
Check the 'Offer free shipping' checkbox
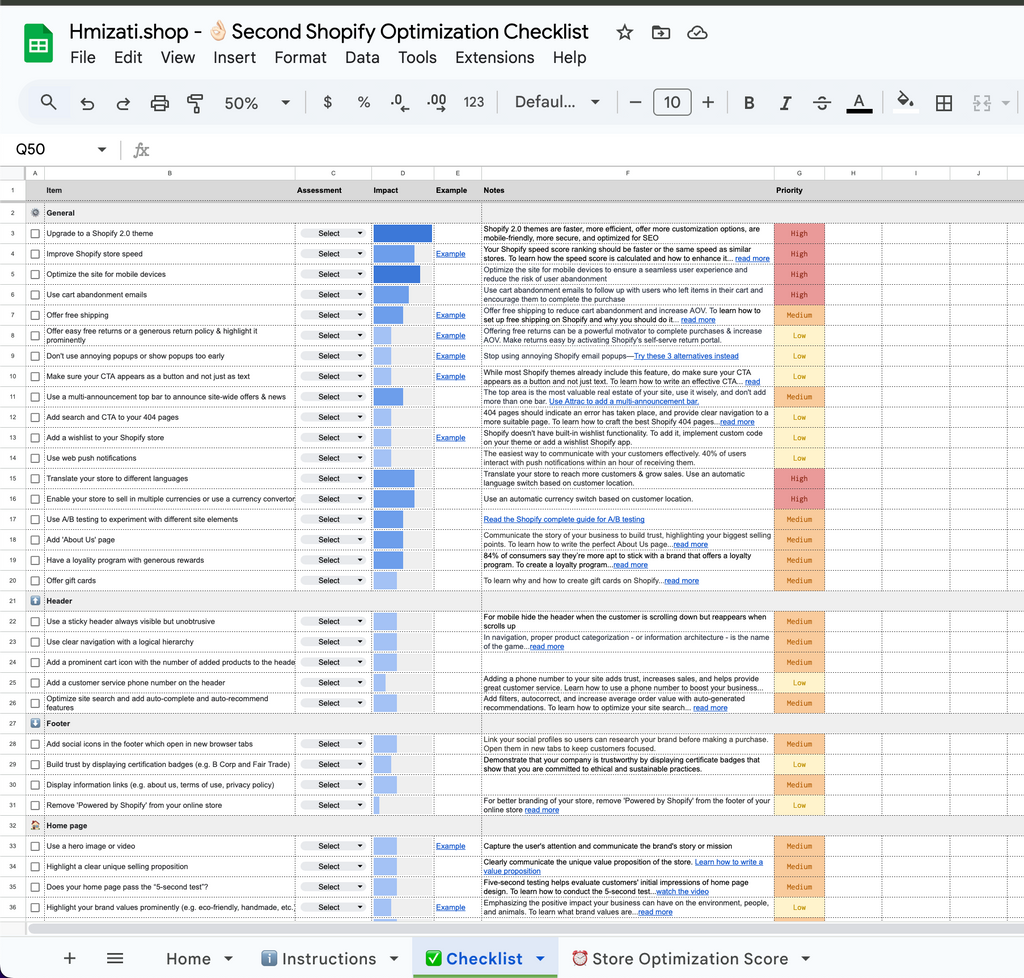coord(35,315)
